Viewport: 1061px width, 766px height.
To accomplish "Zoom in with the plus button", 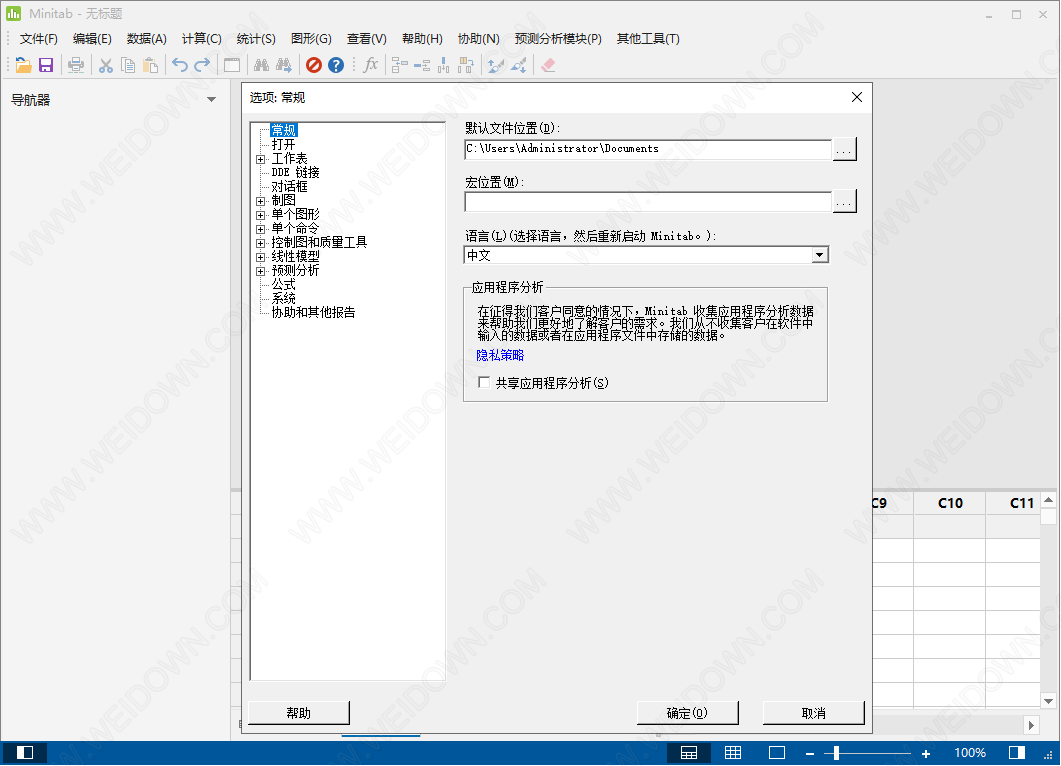I will pyautogui.click(x=926, y=753).
